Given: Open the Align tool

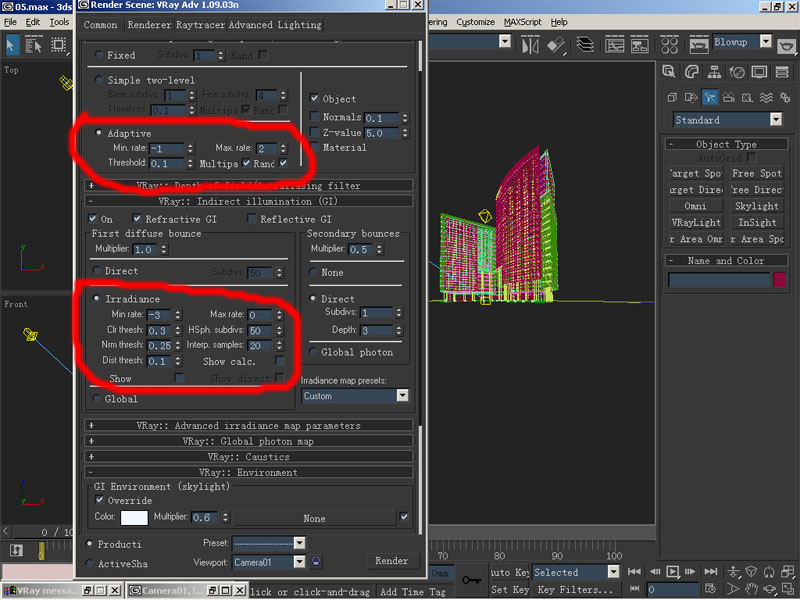Looking at the screenshot, I should [557, 45].
